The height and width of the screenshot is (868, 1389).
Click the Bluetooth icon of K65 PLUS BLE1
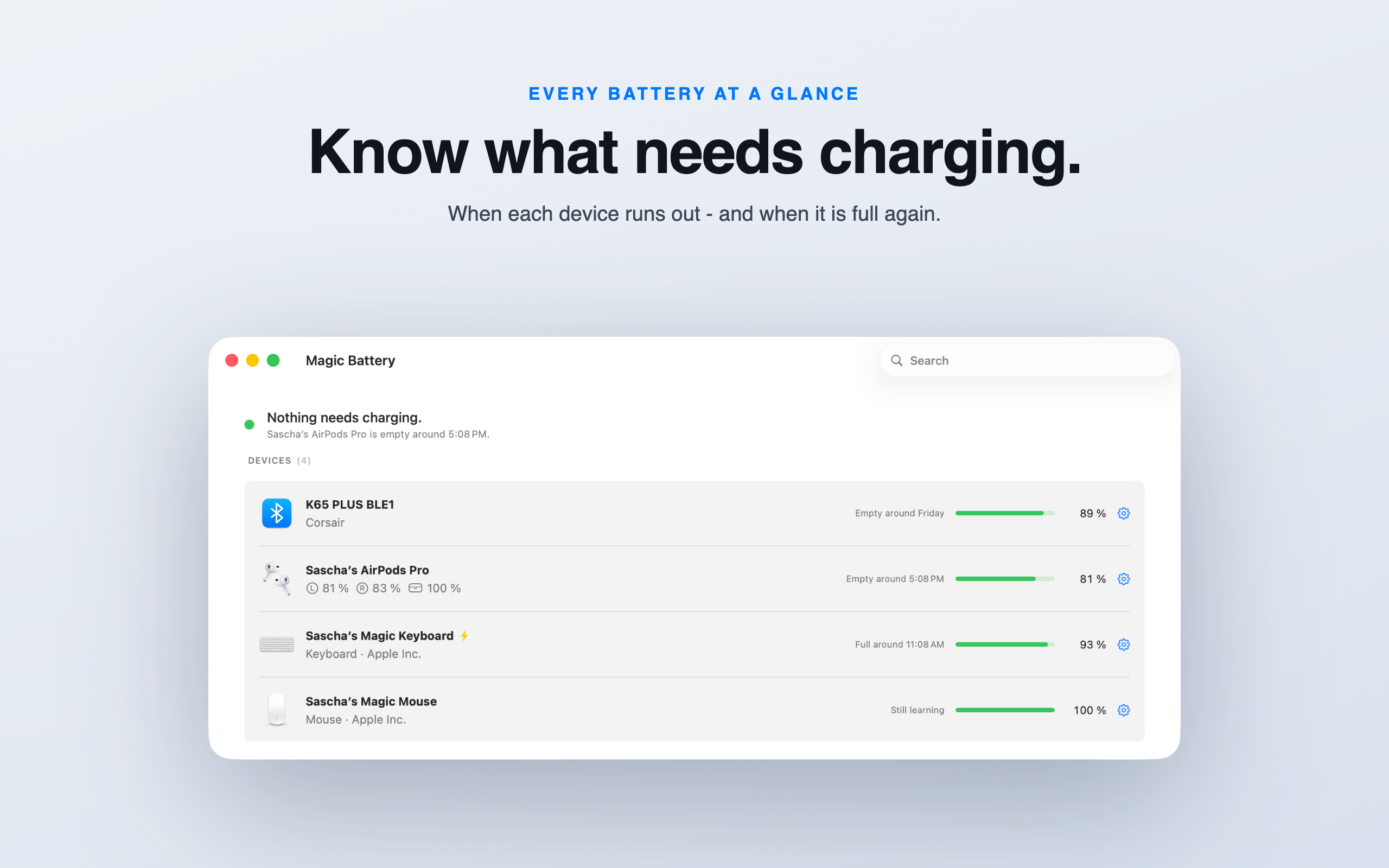click(x=277, y=513)
